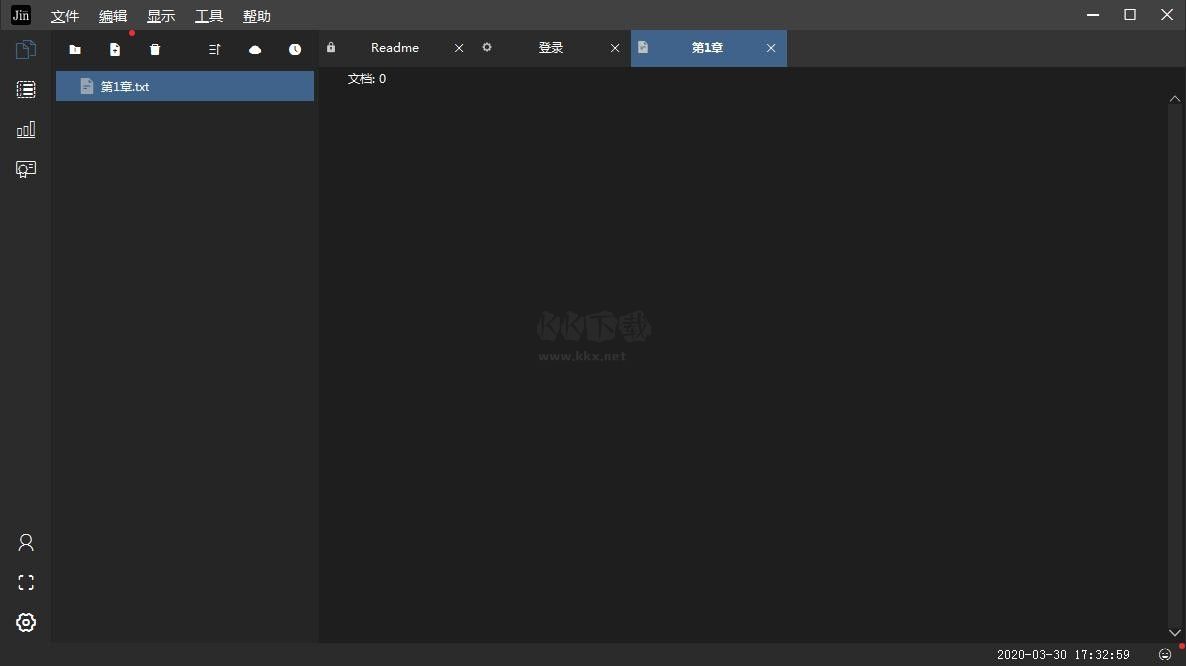This screenshot has width=1186, height=666.
Task: Toggle fullscreen mode from the sidebar
Action: [x=25, y=582]
